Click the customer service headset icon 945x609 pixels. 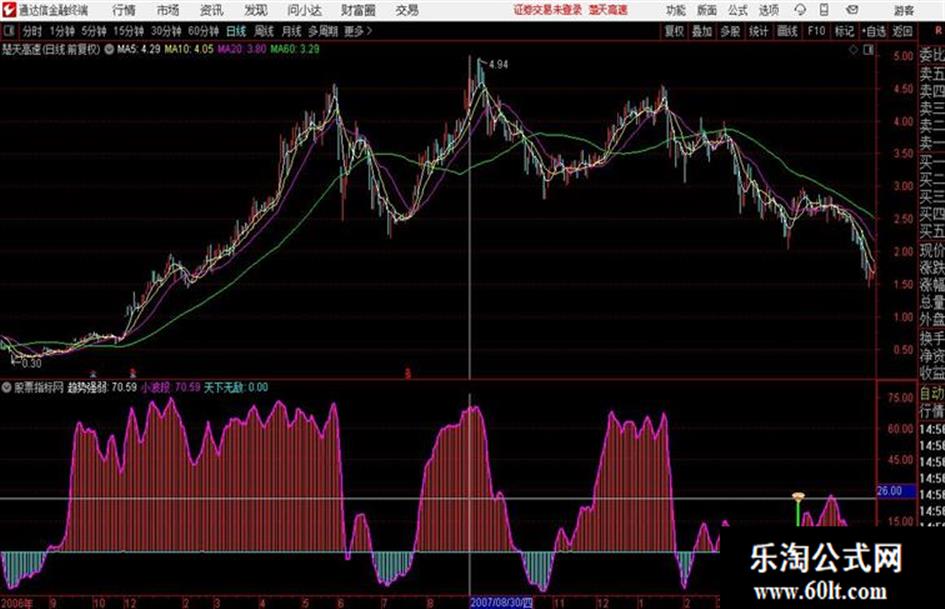800,10
